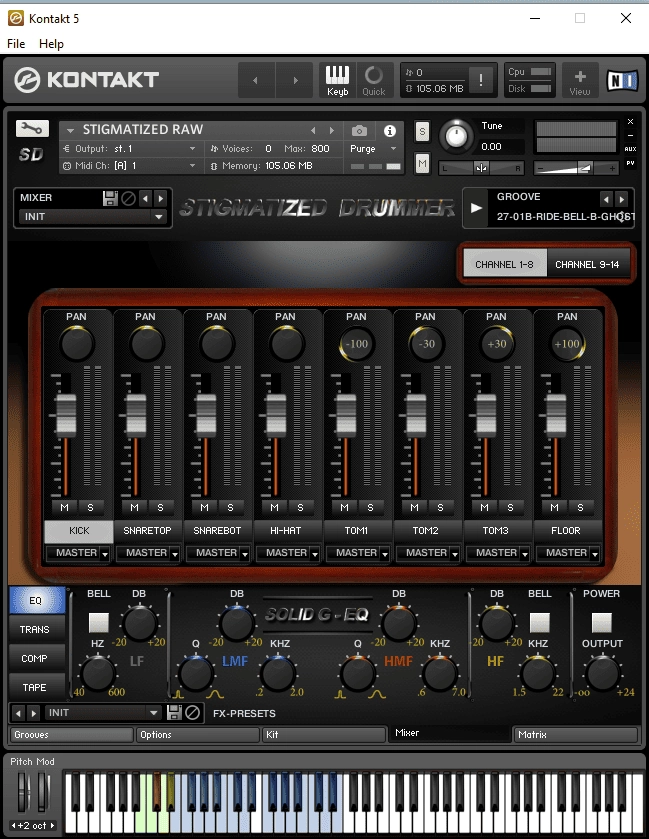Show instrument info with the i icon
The height and width of the screenshot is (839, 649).
pos(390,131)
